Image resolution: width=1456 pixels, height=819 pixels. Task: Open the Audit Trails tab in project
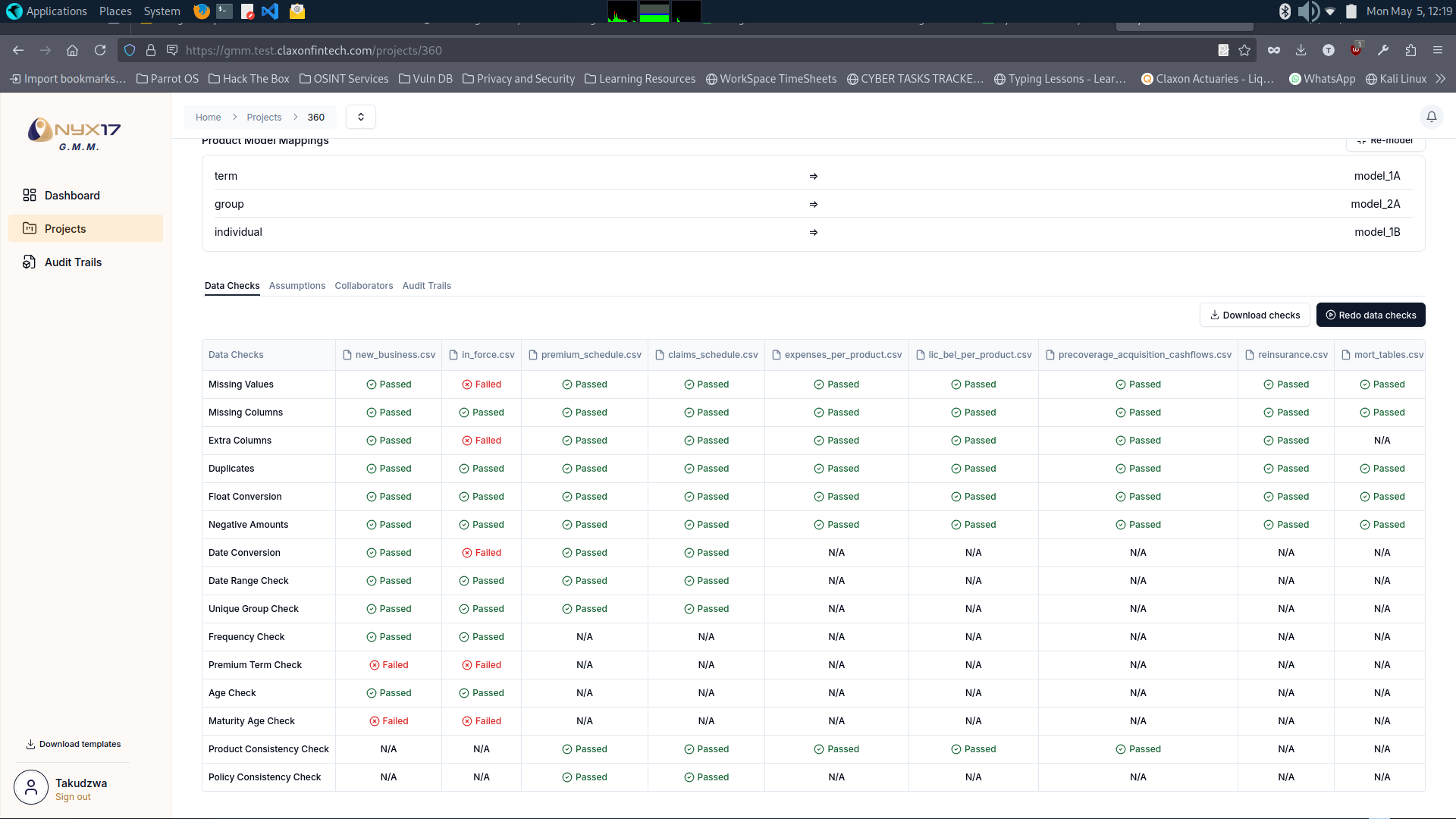426,286
